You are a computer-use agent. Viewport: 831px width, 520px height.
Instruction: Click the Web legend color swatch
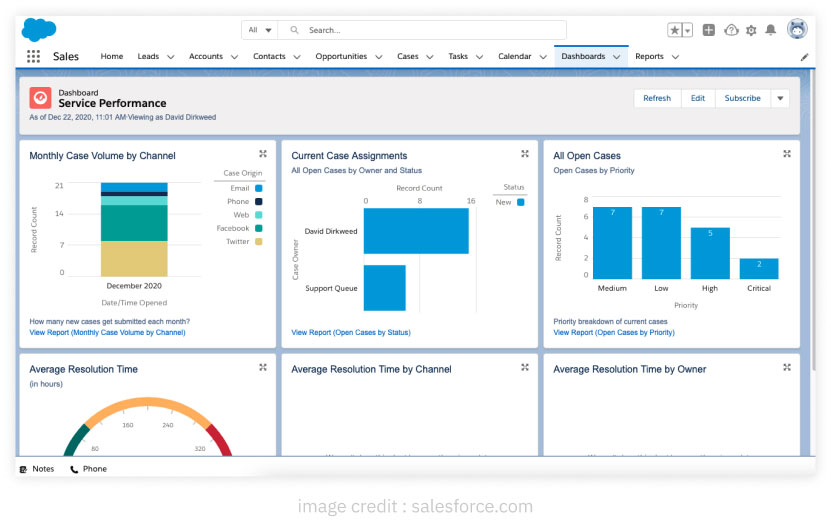259,215
